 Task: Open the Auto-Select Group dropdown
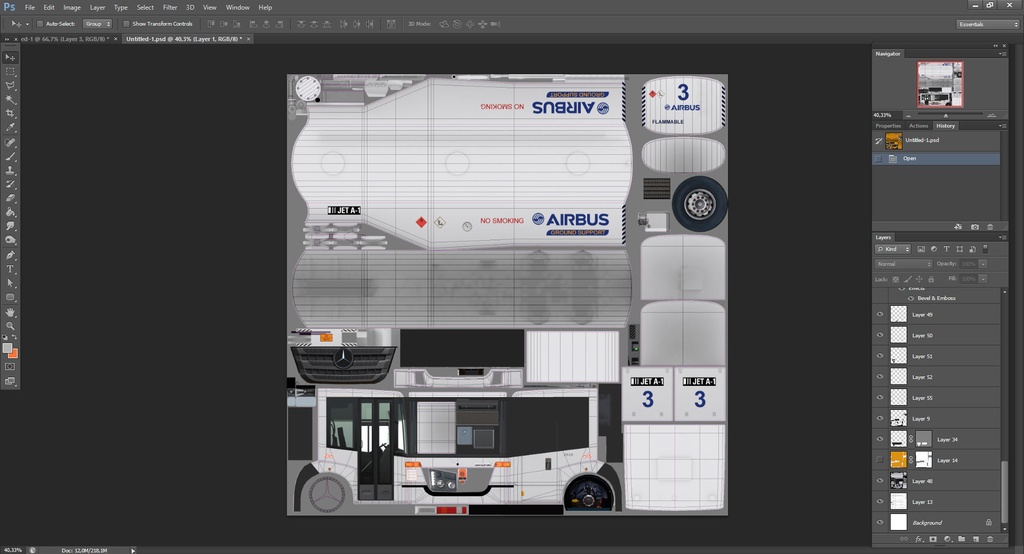(x=97, y=23)
